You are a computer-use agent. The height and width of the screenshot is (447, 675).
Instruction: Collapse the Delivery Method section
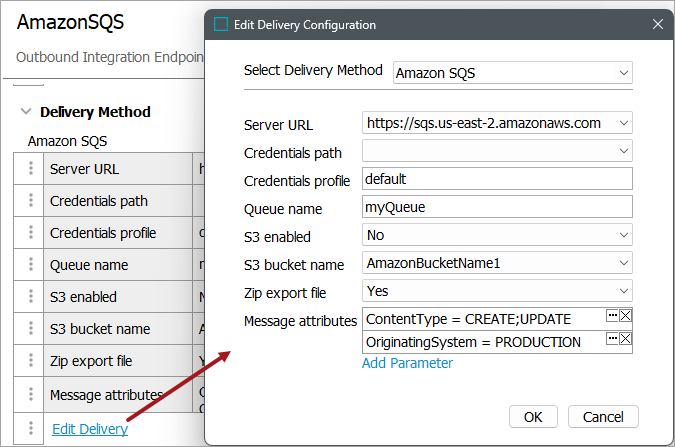pos(25,112)
